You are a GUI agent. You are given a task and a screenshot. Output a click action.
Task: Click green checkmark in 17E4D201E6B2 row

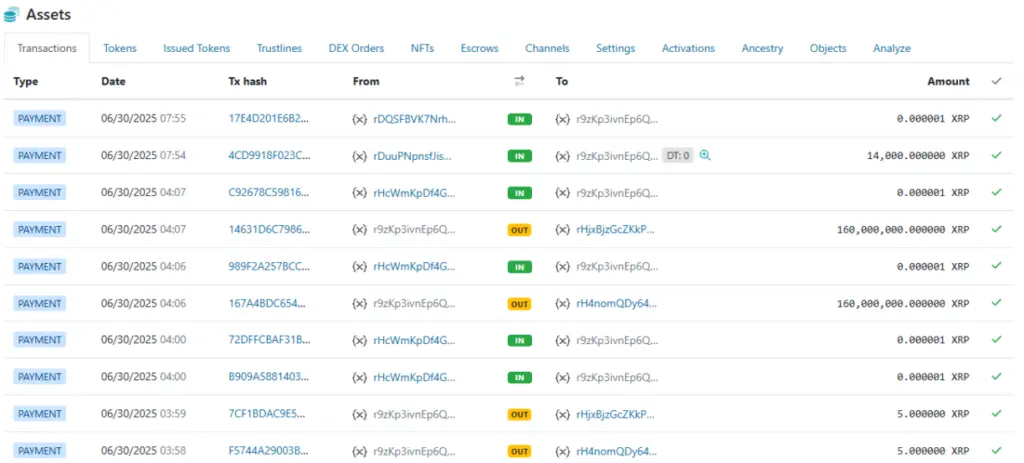click(x=996, y=118)
